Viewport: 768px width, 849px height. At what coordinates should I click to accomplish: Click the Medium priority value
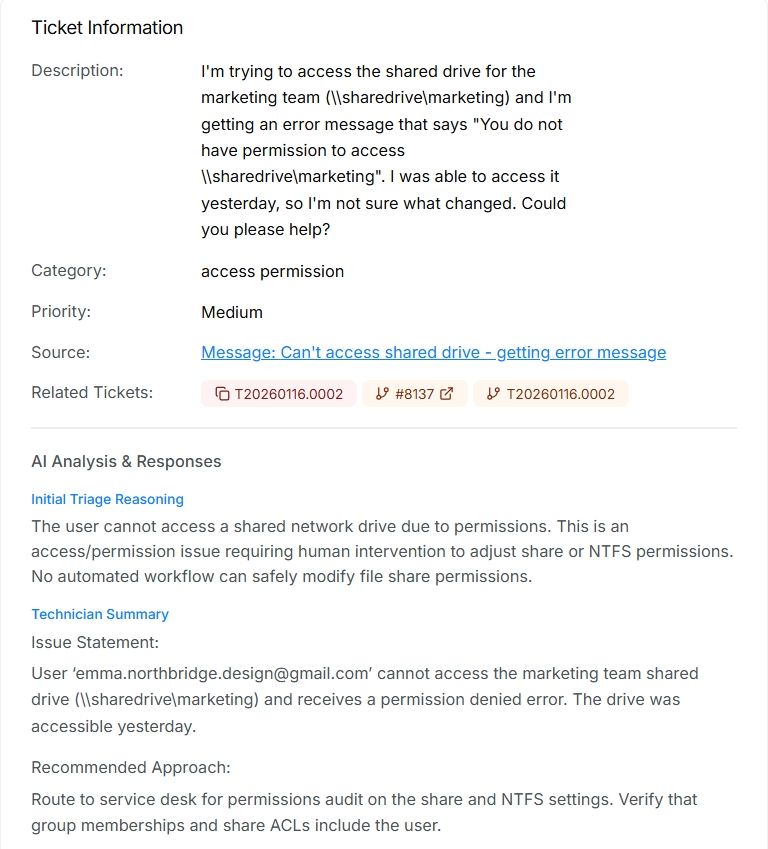point(232,312)
